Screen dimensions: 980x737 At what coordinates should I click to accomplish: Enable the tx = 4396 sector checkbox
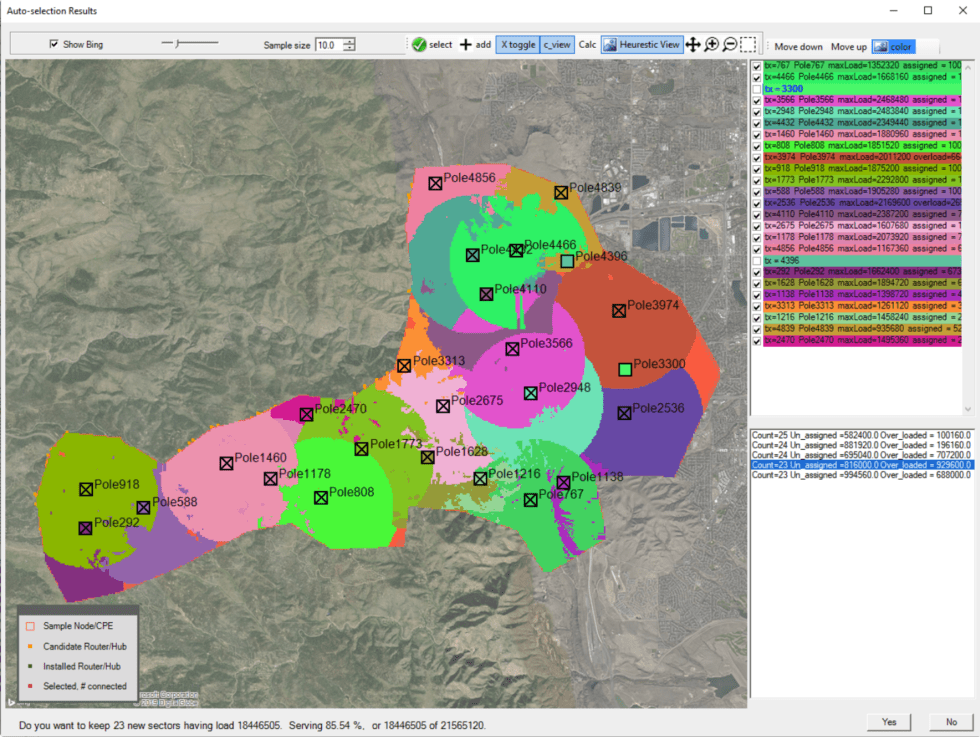756,260
